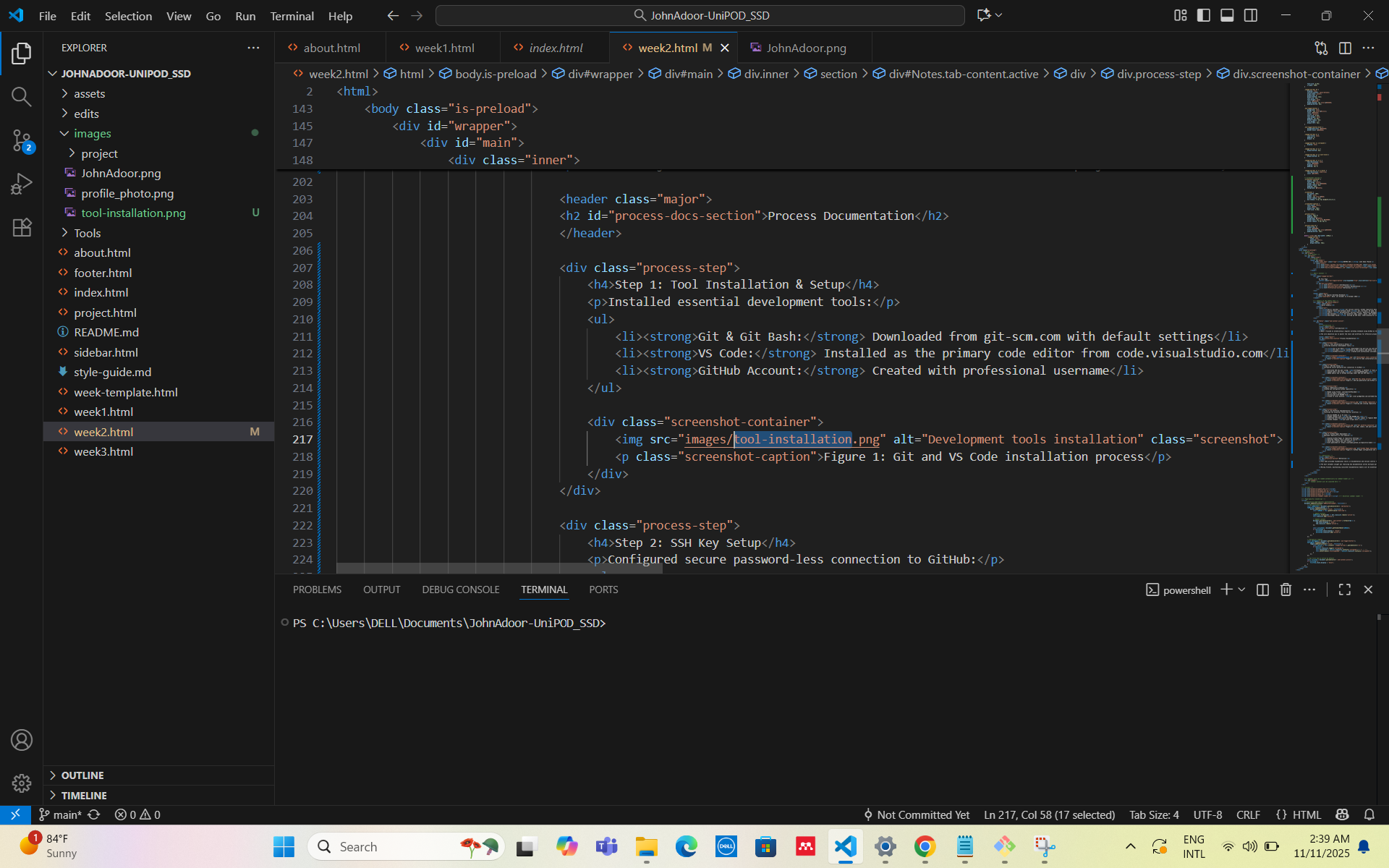
Task: Open the Accounts menu icon
Action: pyautogui.click(x=22, y=740)
